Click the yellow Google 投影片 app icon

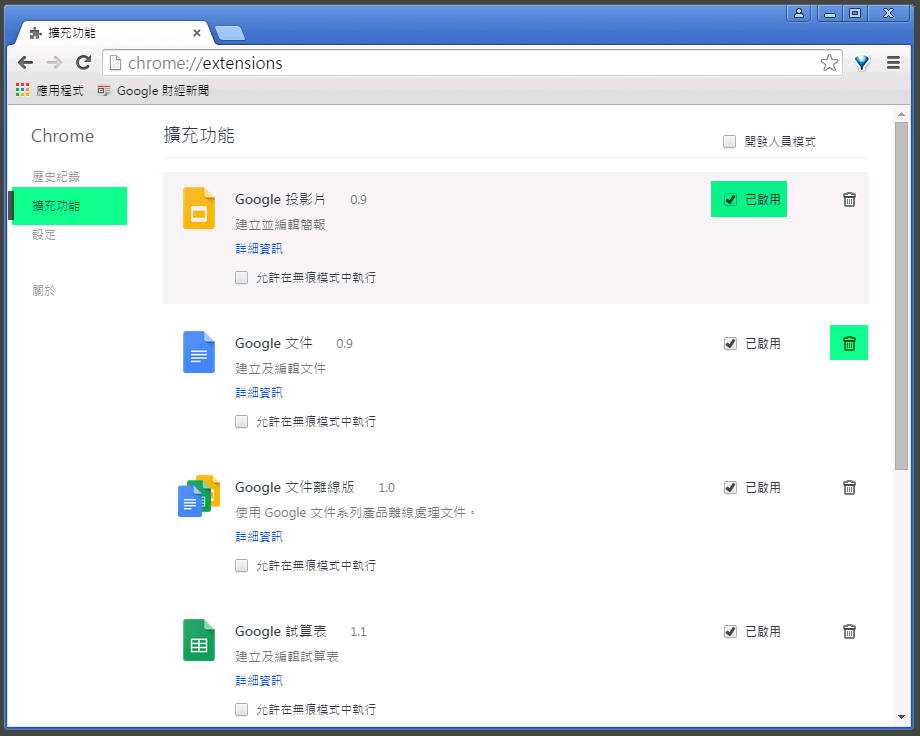[199, 208]
